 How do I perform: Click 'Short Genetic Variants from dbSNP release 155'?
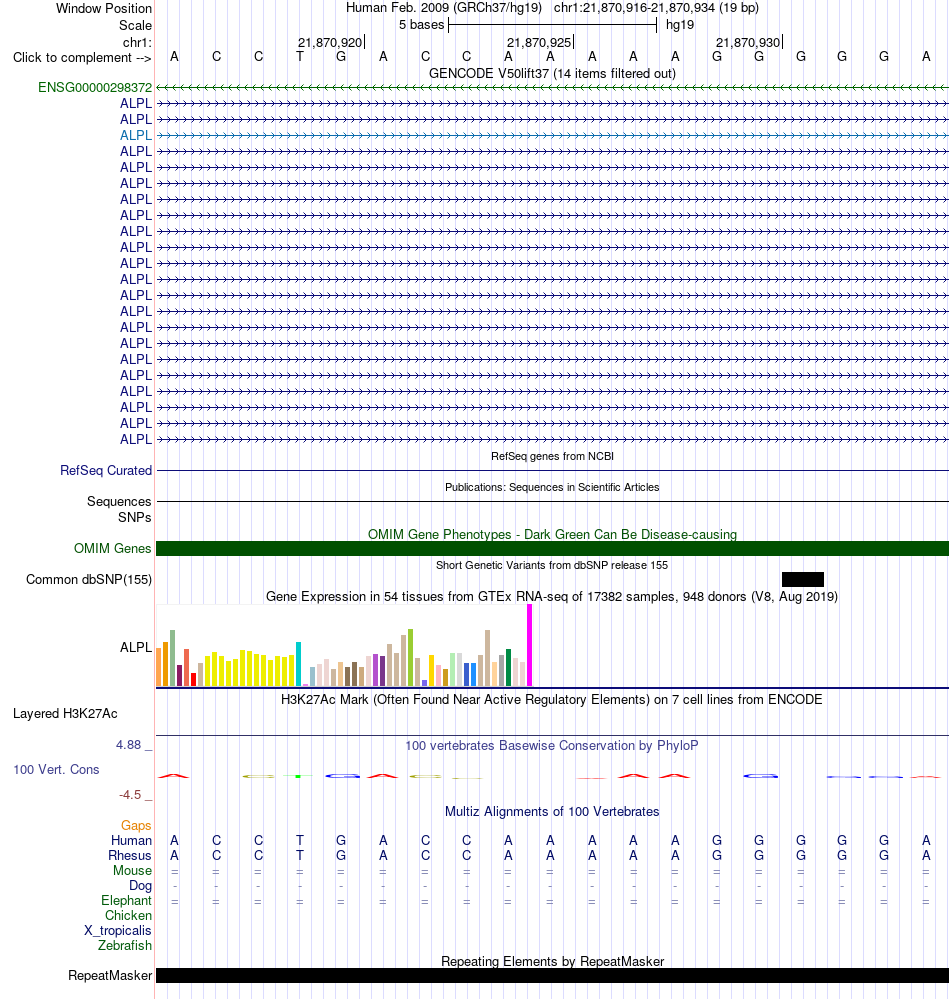552,565
